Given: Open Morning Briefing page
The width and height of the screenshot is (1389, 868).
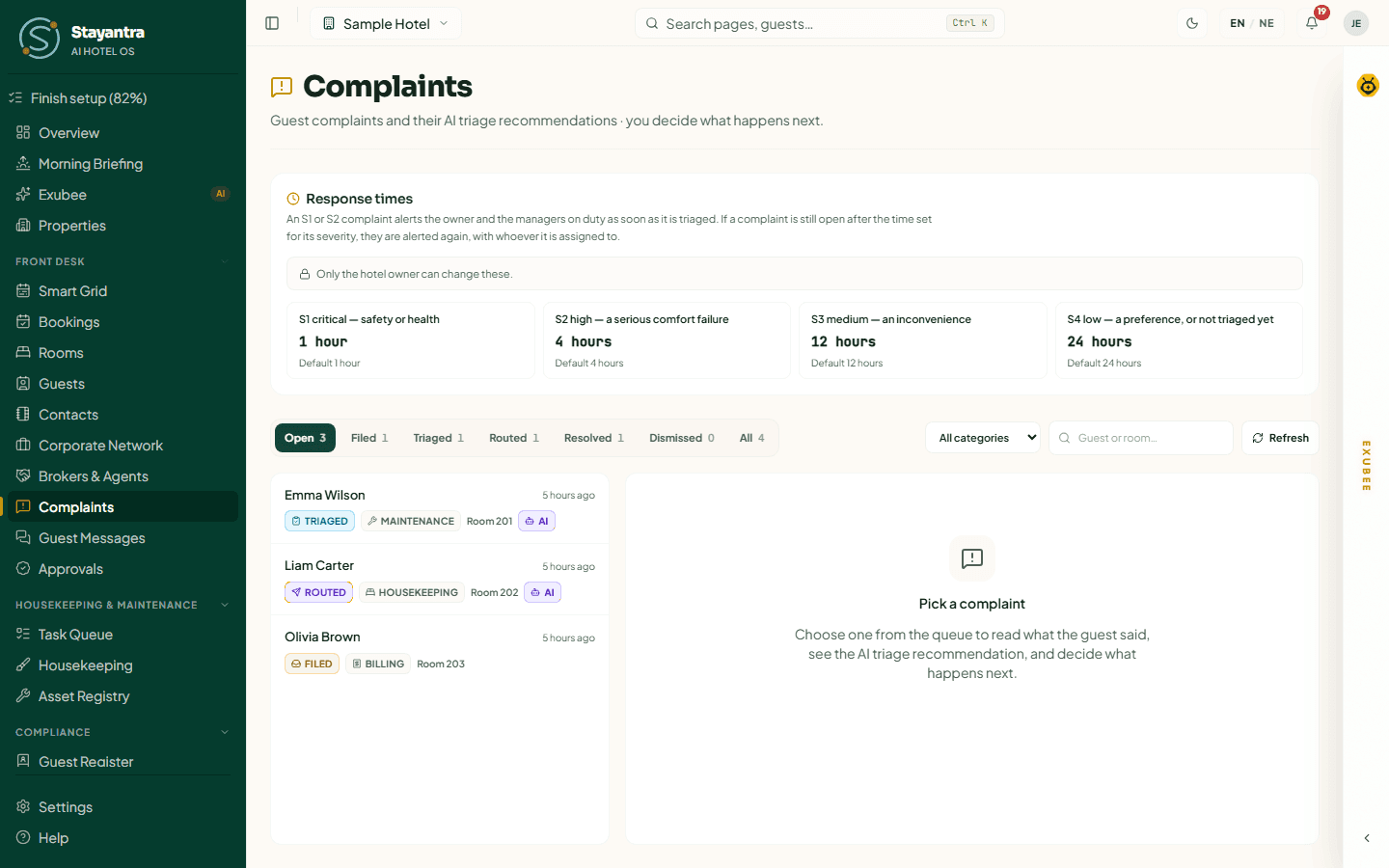Looking at the screenshot, I should point(123,164).
